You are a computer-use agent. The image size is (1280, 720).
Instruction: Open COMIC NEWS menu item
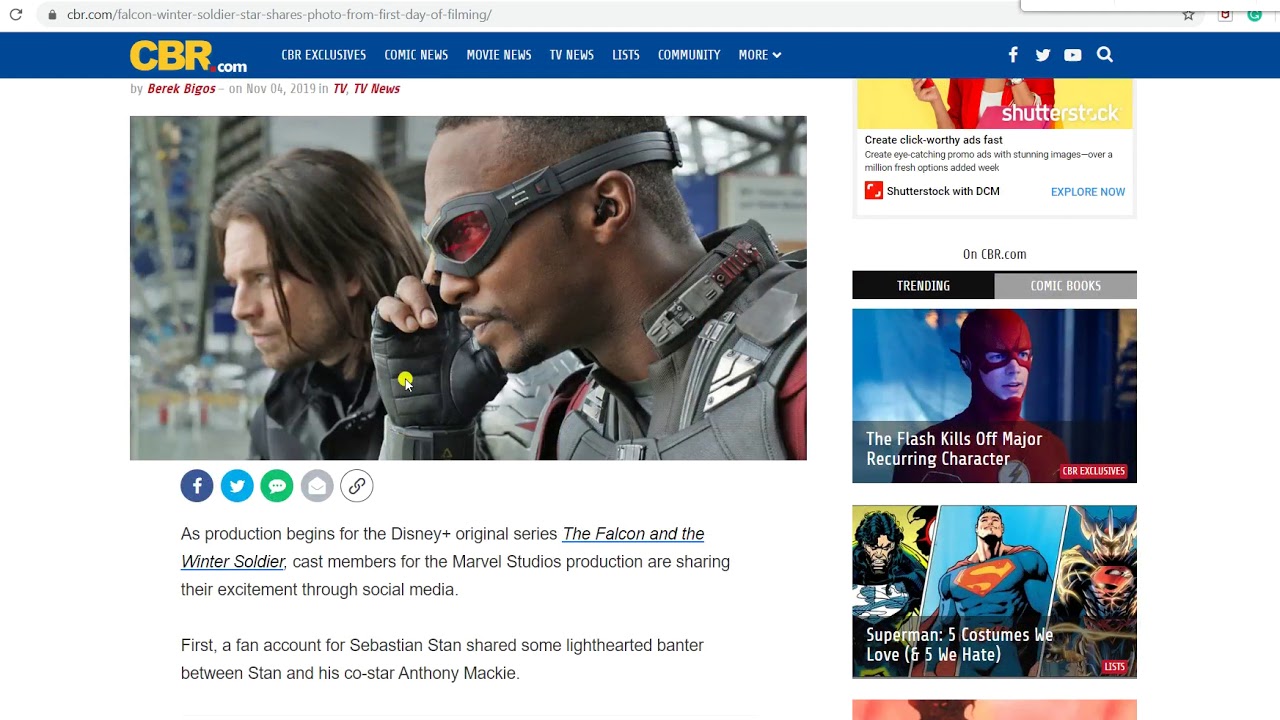pos(416,55)
